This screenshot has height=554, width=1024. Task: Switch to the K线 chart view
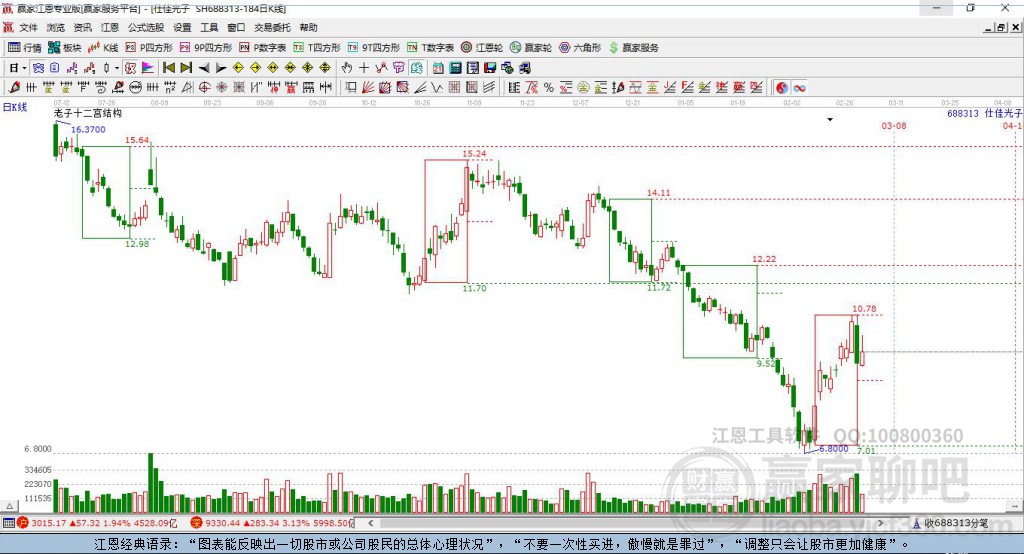pos(103,48)
